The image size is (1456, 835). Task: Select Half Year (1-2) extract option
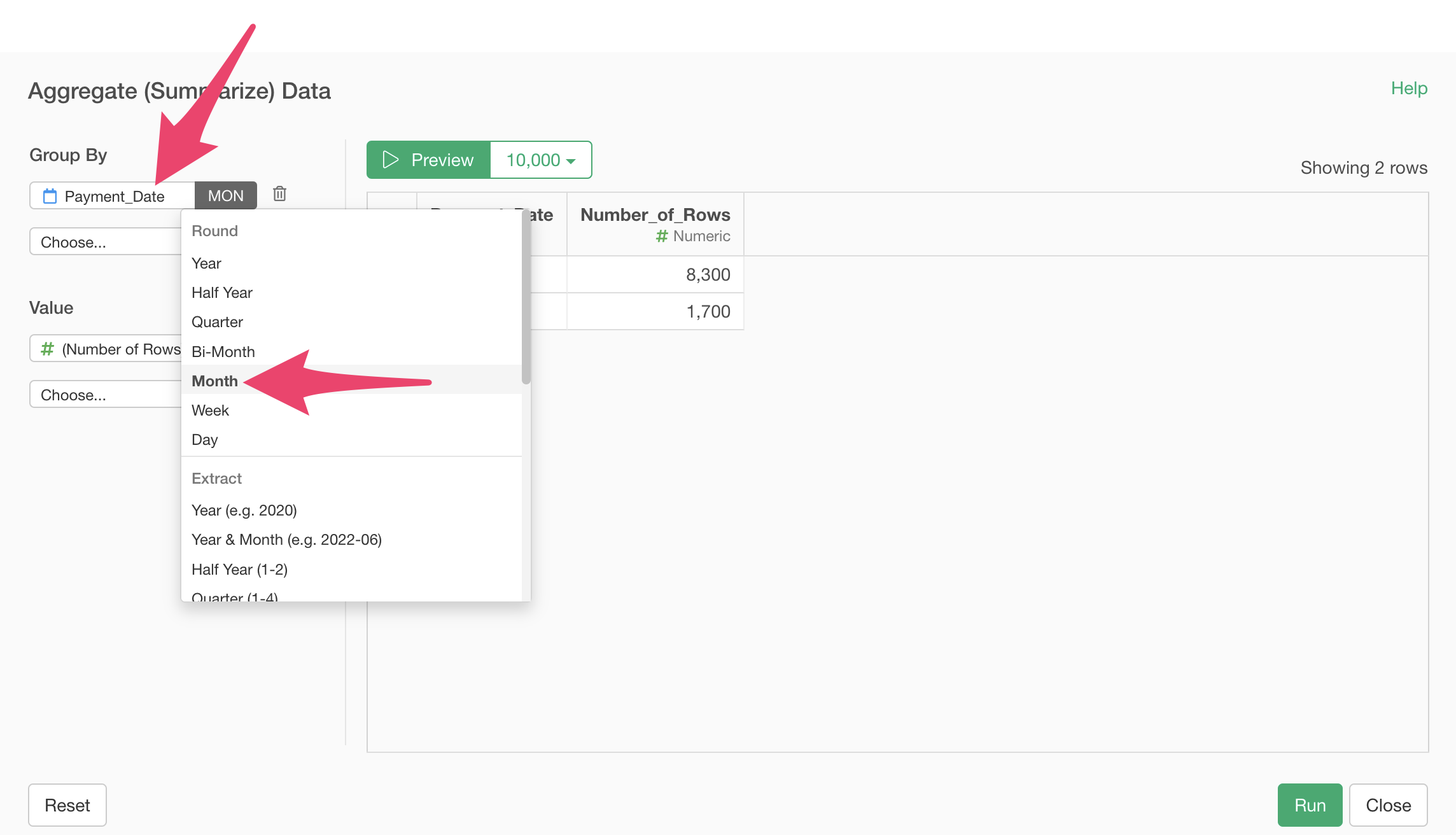[239, 569]
